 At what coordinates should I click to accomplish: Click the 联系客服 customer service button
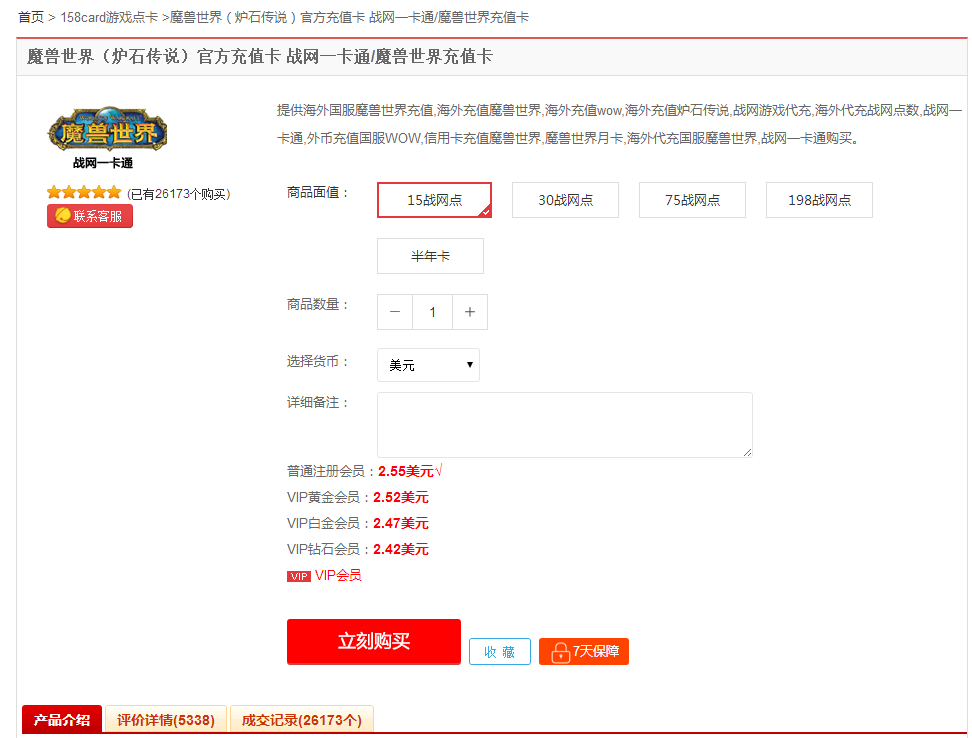[x=90, y=216]
